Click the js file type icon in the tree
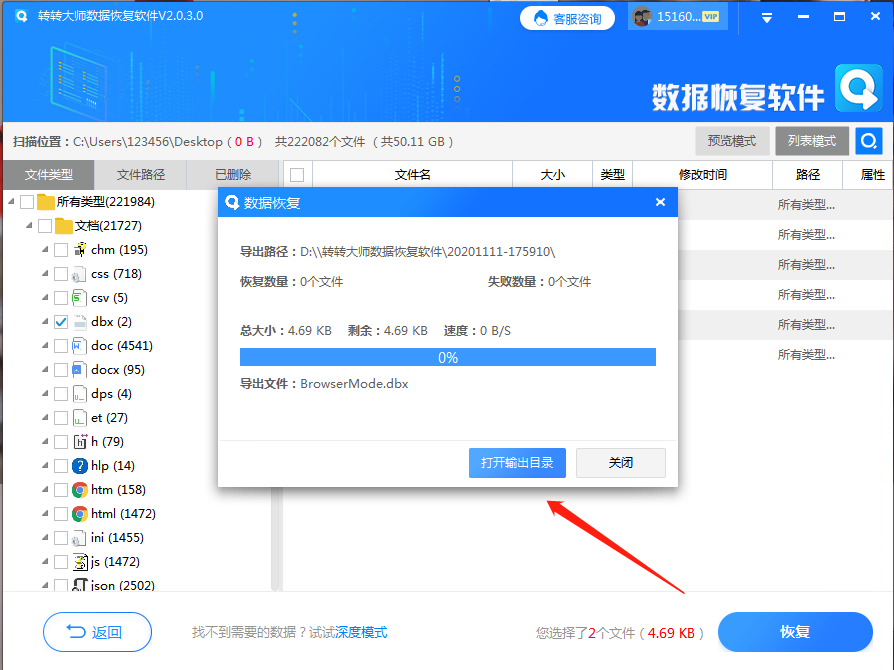 pos(79,561)
